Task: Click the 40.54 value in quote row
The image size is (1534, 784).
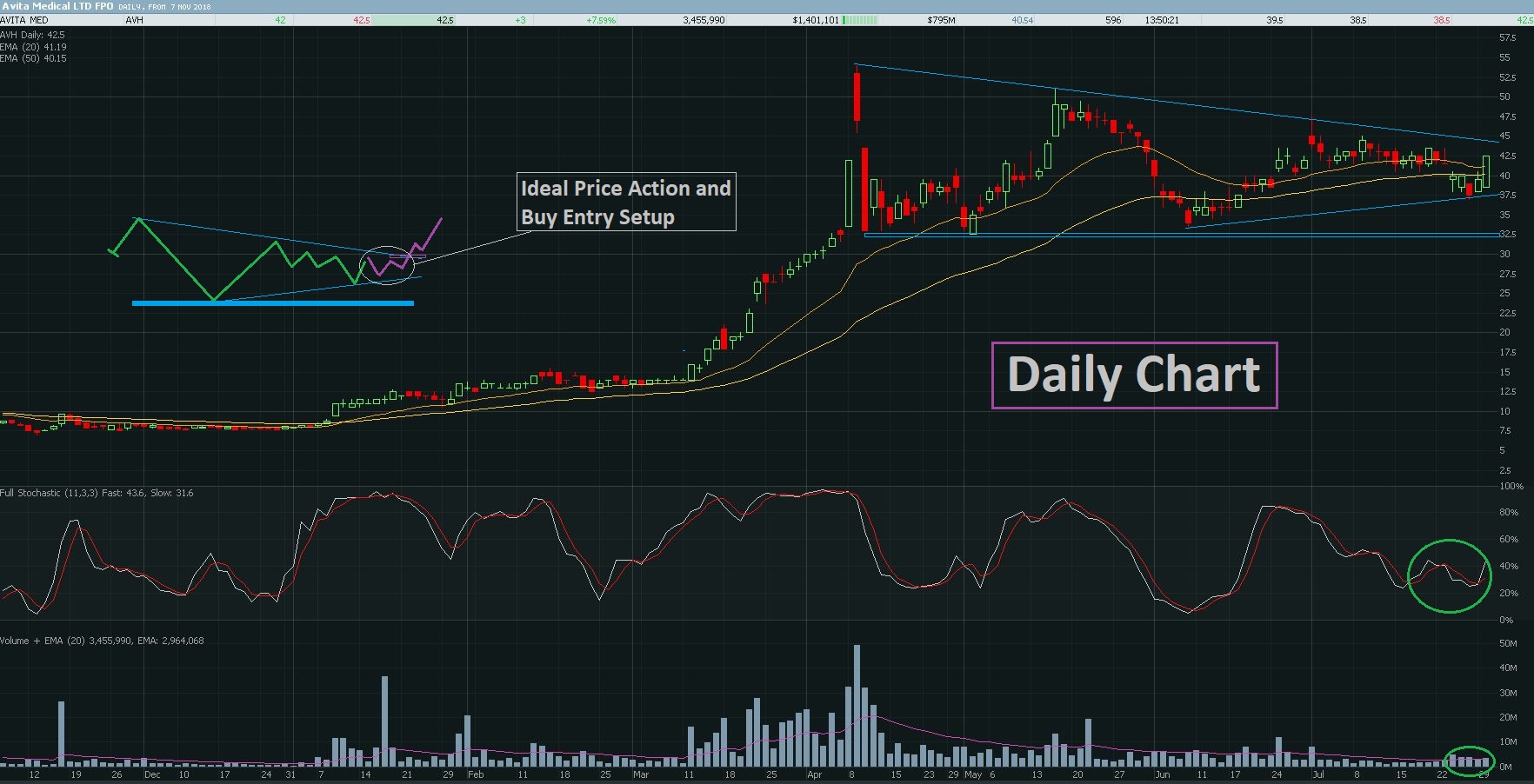Action: [x=1023, y=20]
